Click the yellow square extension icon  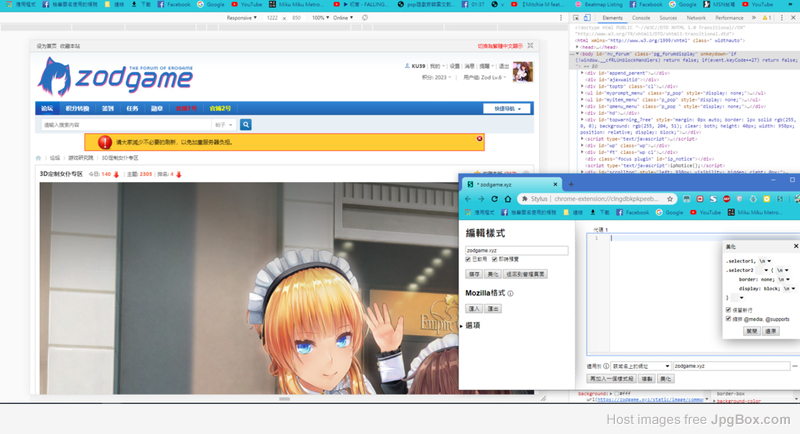pos(766,199)
